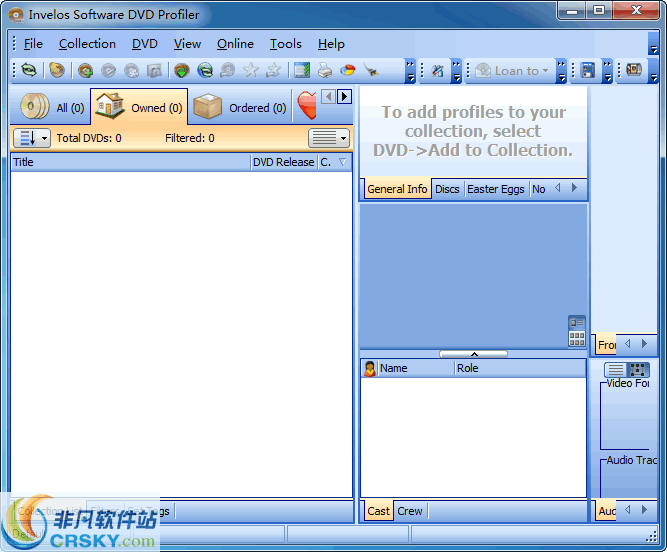
Task: Click the printer icon
Action: point(325,70)
